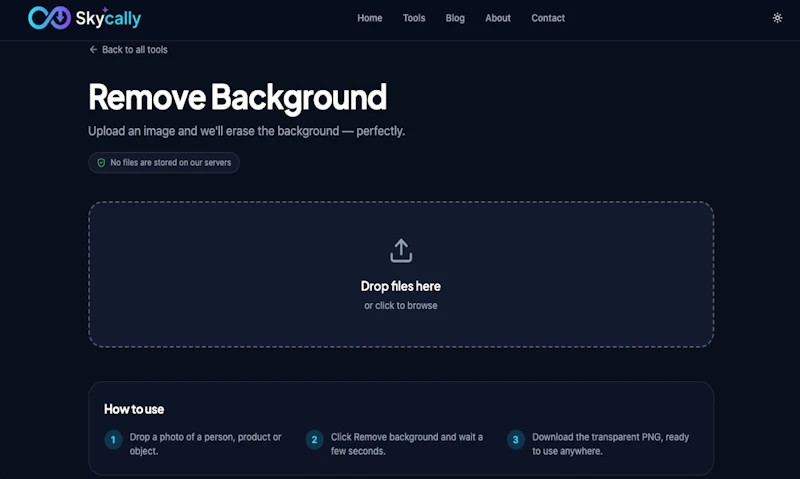Image resolution: width=800 pixels, height=479 pixels.
Task: Go back via Back to all tools
Action: (x=129, y=49)
